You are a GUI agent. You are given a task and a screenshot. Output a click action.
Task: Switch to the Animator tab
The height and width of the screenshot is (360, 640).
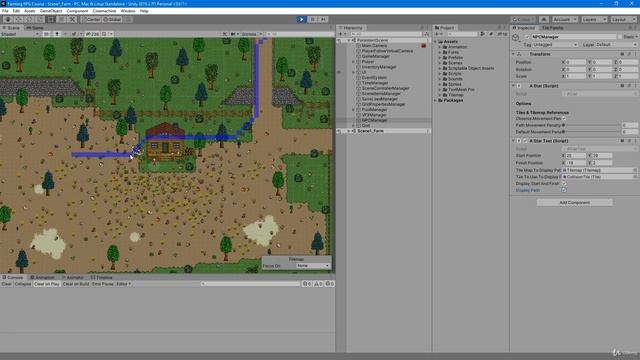73,278
